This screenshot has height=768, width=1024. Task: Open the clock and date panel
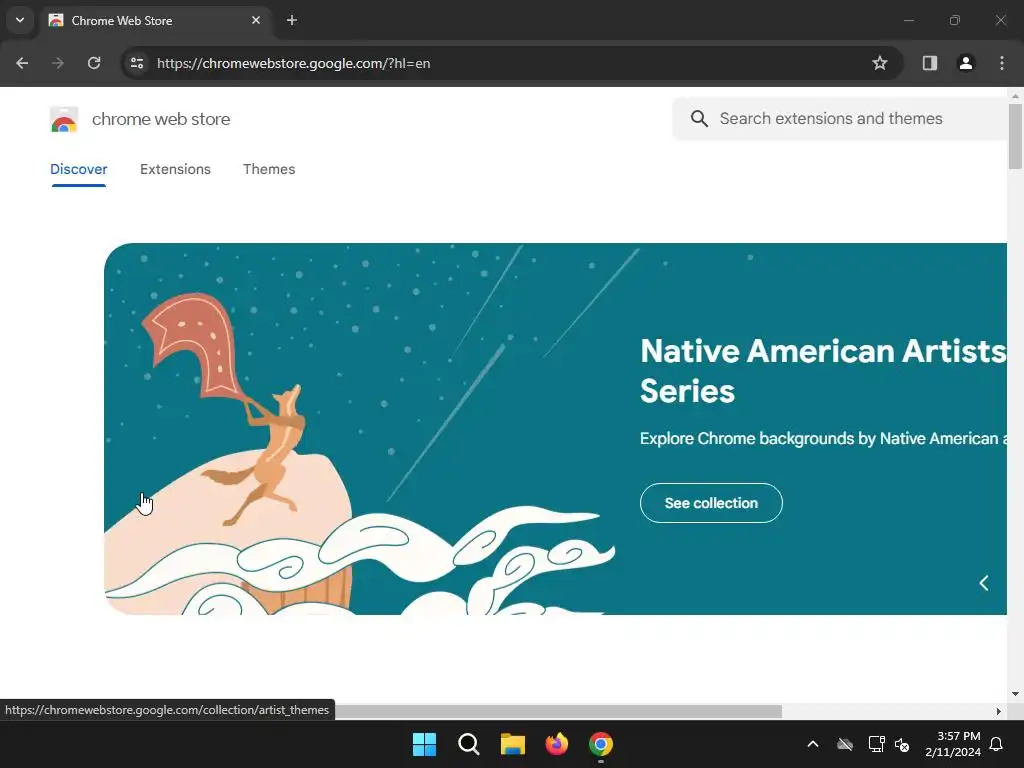pyautogui.click(x=953, y=744)
